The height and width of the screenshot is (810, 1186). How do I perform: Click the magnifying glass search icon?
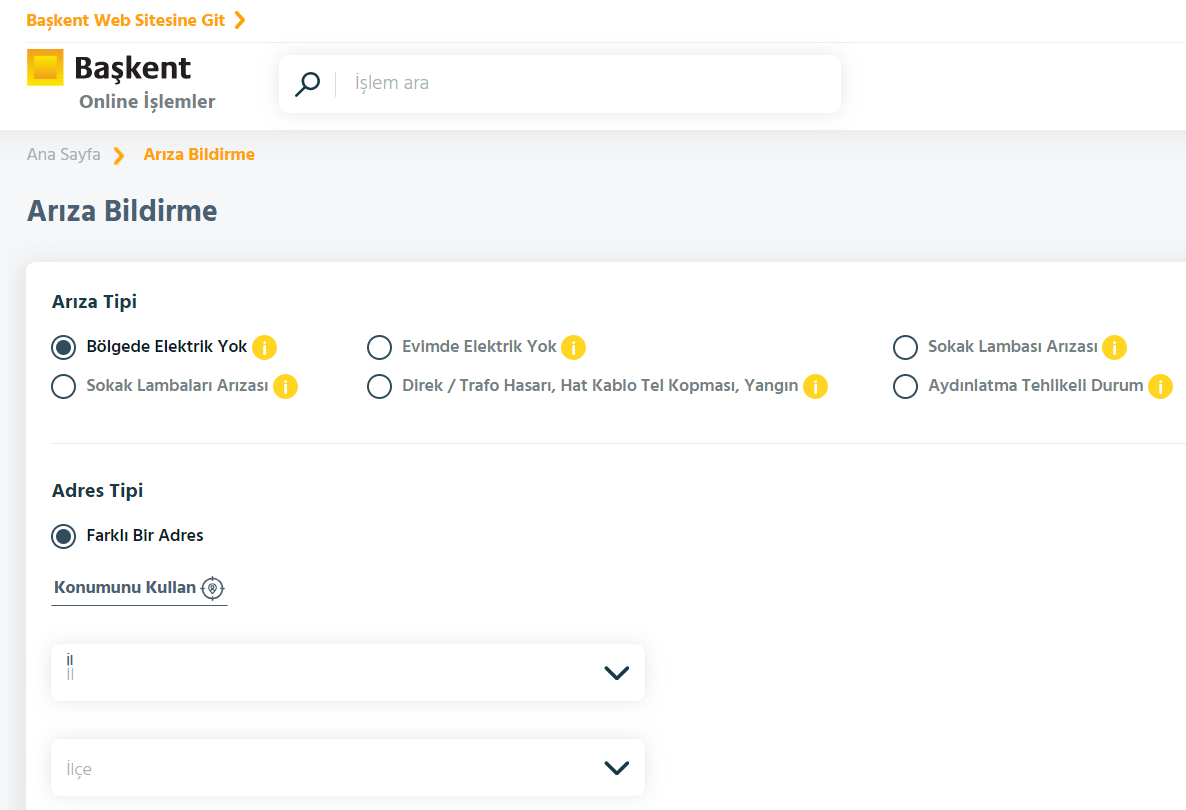pos(307,84)
